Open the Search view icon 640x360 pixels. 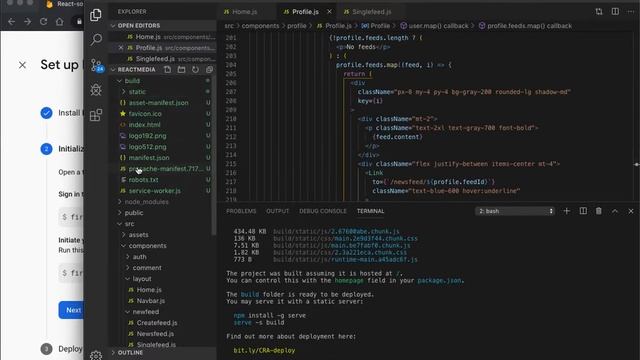click(96, 40)
